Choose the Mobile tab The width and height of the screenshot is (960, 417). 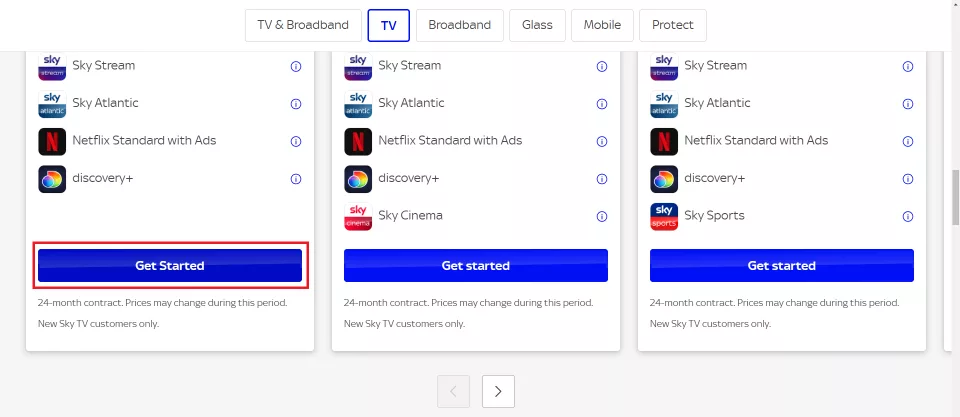pyautogui.click(x=602, y=25)
